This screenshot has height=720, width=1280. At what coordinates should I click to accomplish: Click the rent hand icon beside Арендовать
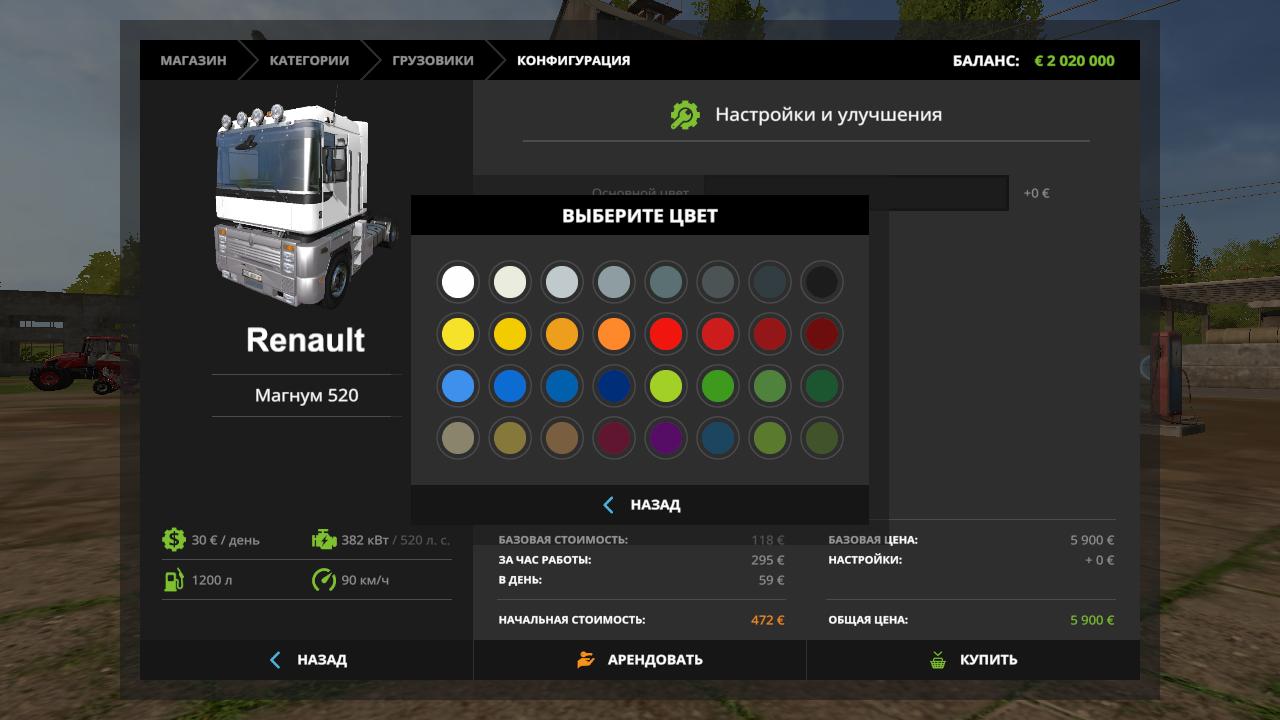[x=586, y=660]
